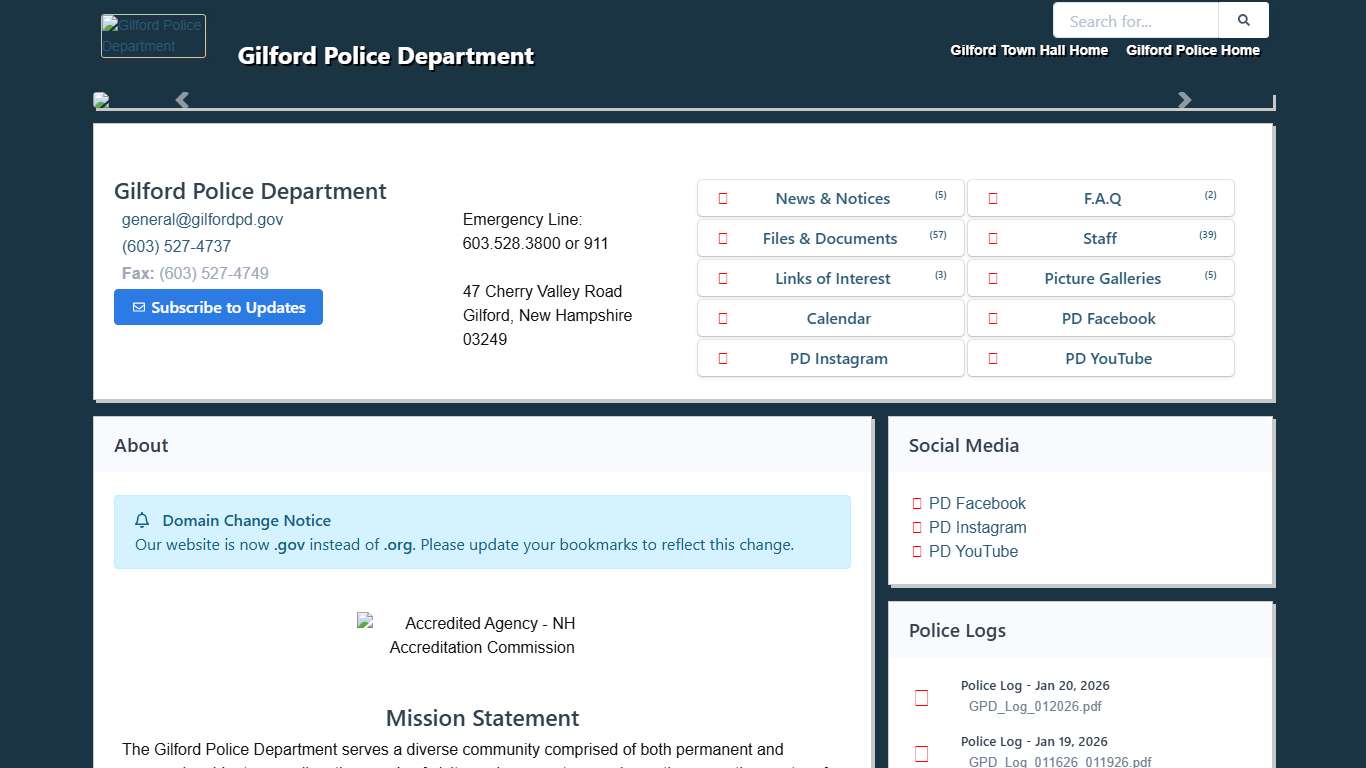Open Gilford Town Hall Home
The height and width of the screenshot is (768, 1366).
(1029, 50)
